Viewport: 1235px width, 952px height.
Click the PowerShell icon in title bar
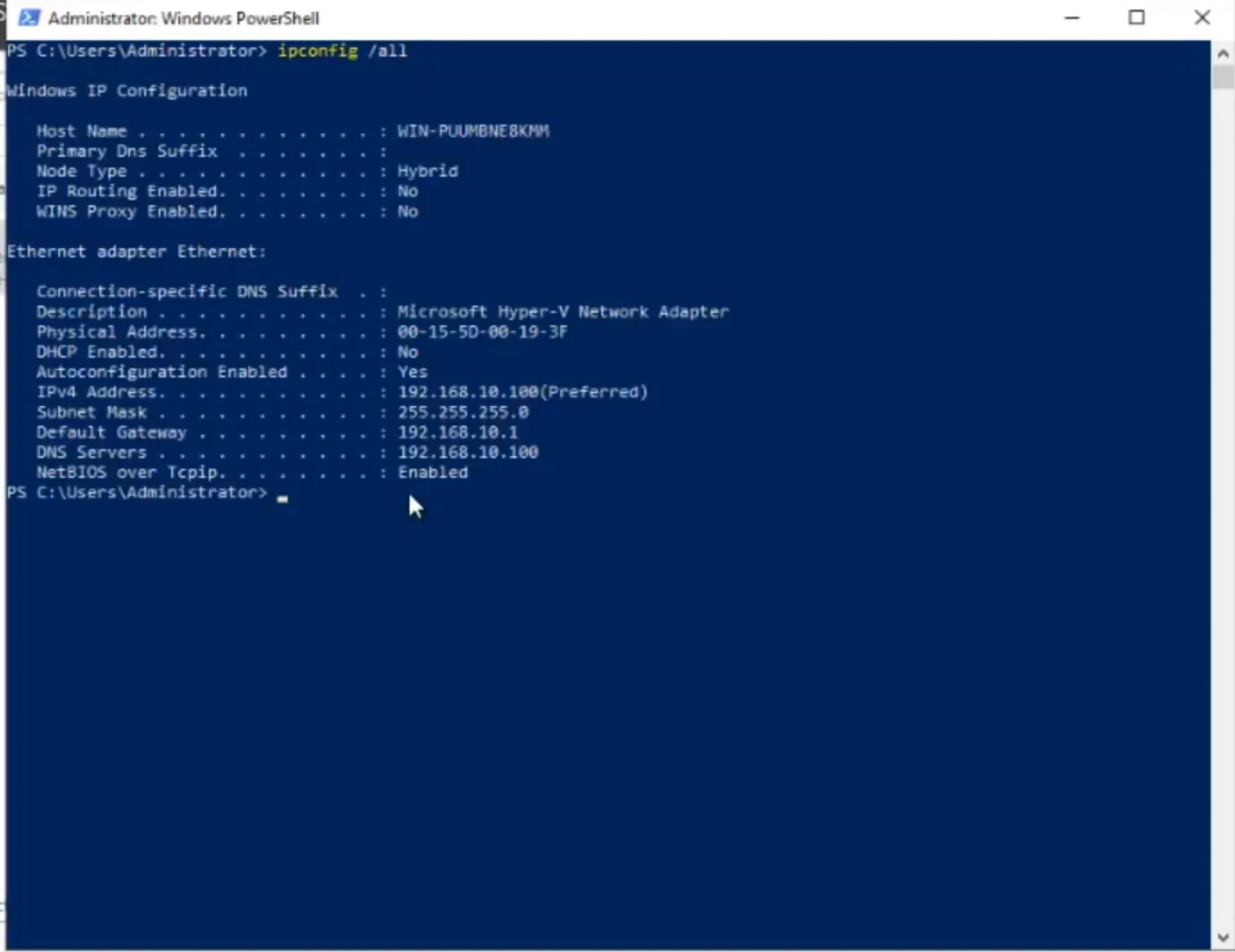point(29,18)
